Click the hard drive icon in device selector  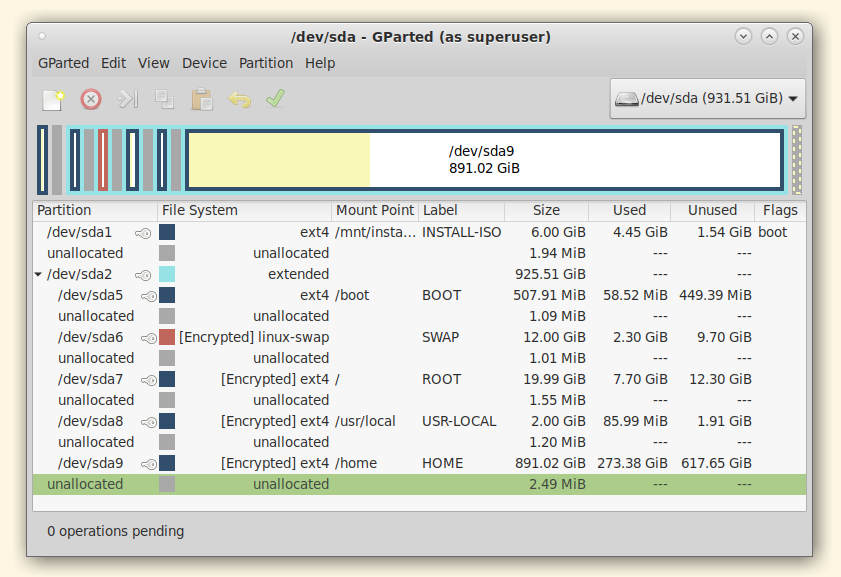626,99
